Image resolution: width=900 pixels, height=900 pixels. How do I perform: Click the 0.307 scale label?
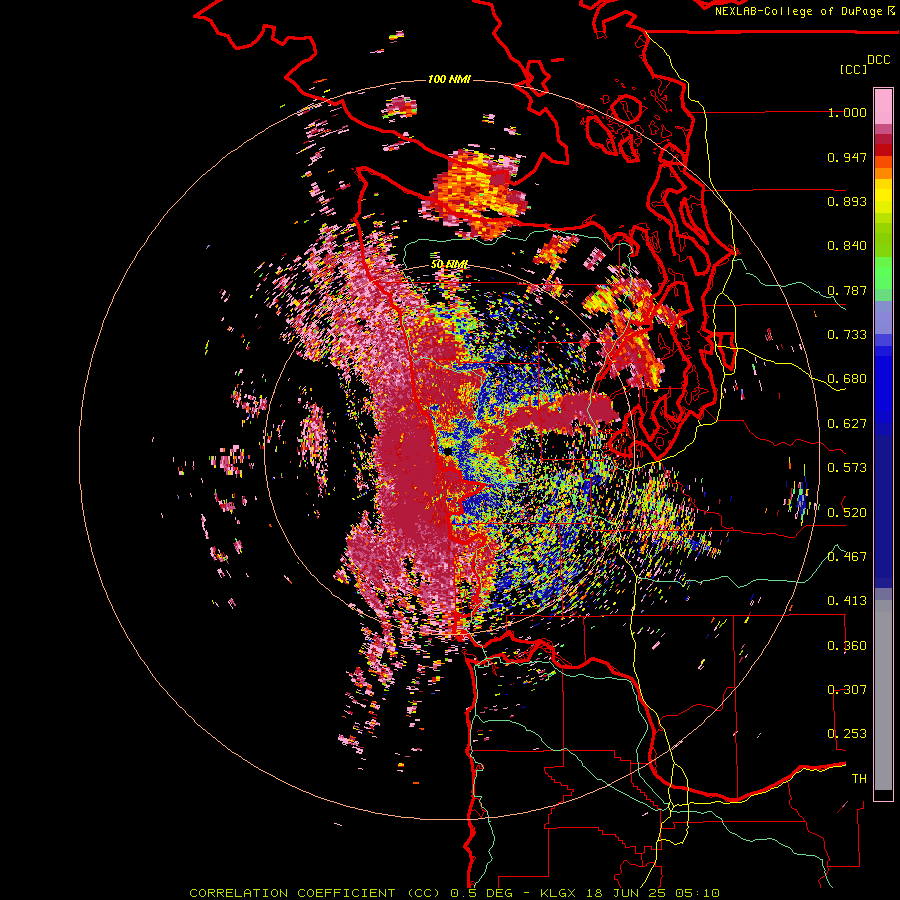tap(847, 689)
